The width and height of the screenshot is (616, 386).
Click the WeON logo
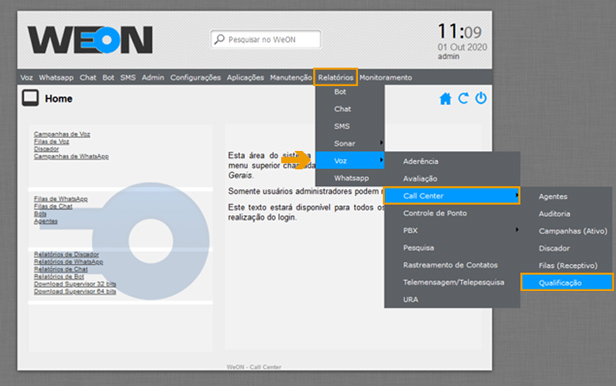[90, 40]
